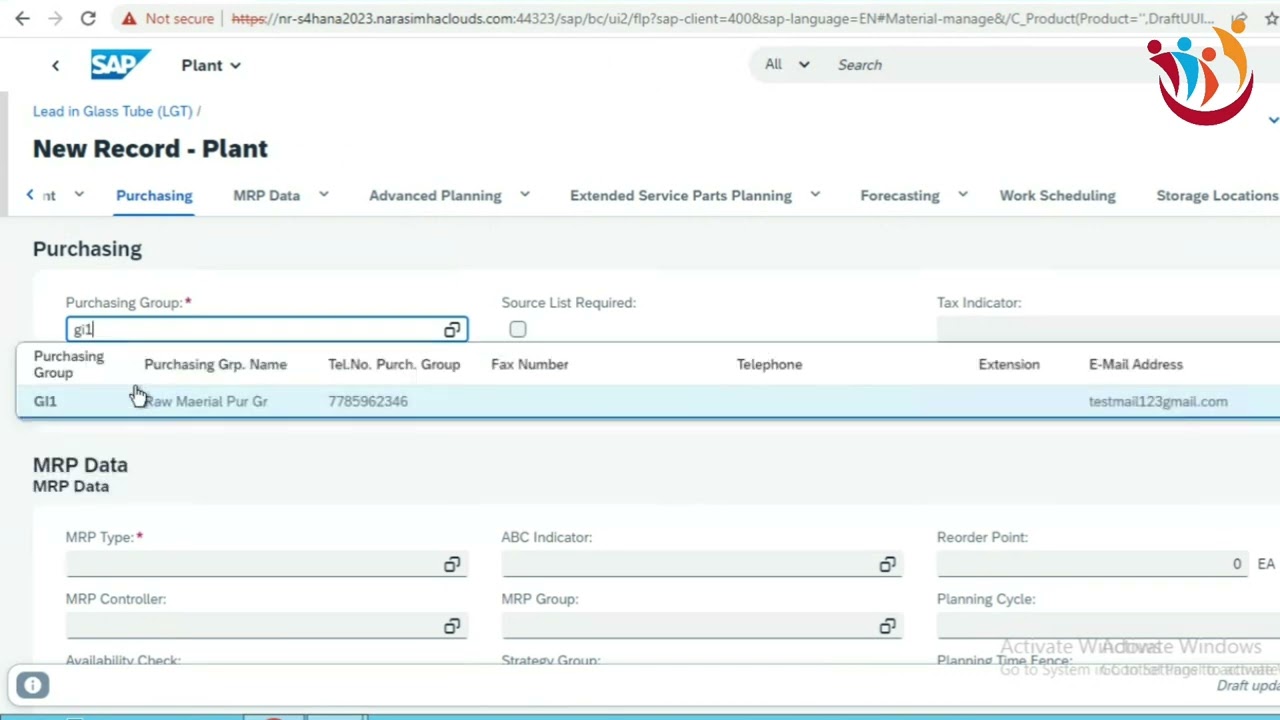Click the Planning Cycle field

click(x=1108, y=626)
